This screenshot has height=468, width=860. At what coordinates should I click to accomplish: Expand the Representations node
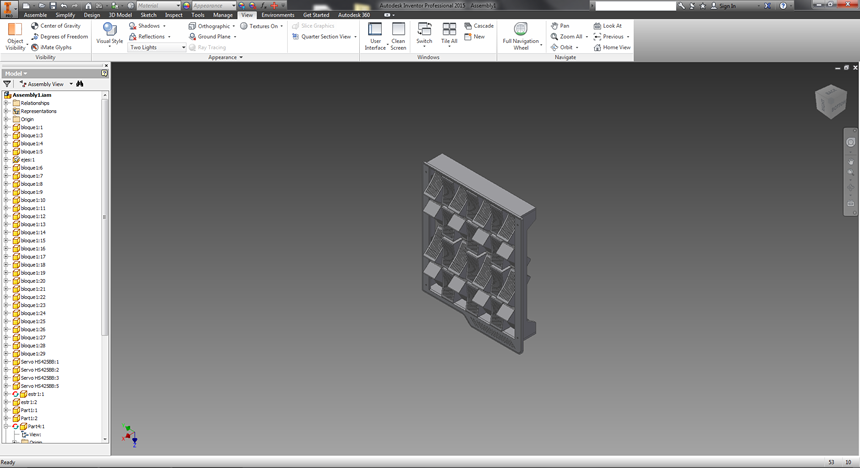pos(6,111)
